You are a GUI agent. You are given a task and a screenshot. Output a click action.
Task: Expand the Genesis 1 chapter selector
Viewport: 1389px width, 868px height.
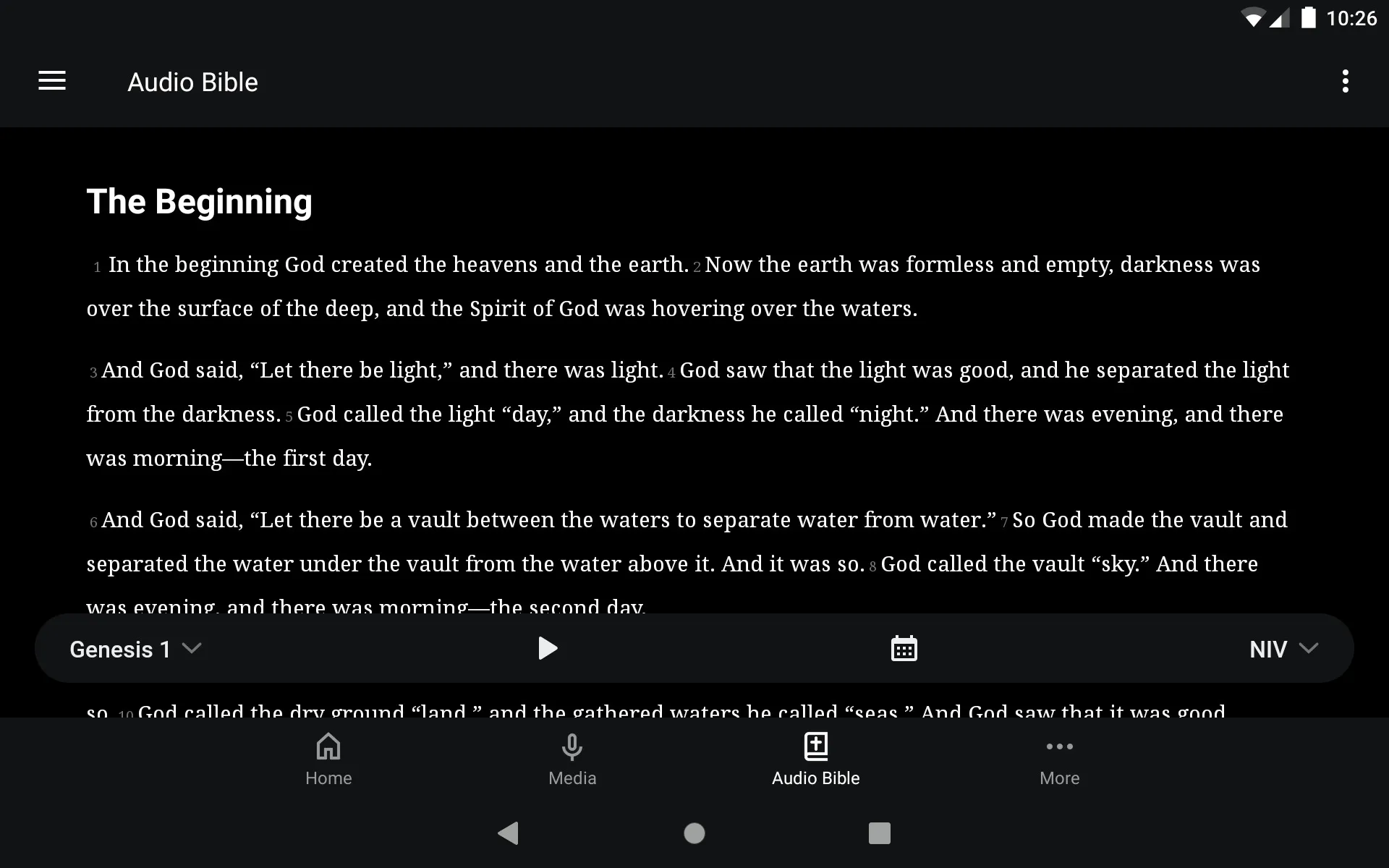[x=135, y=649]
